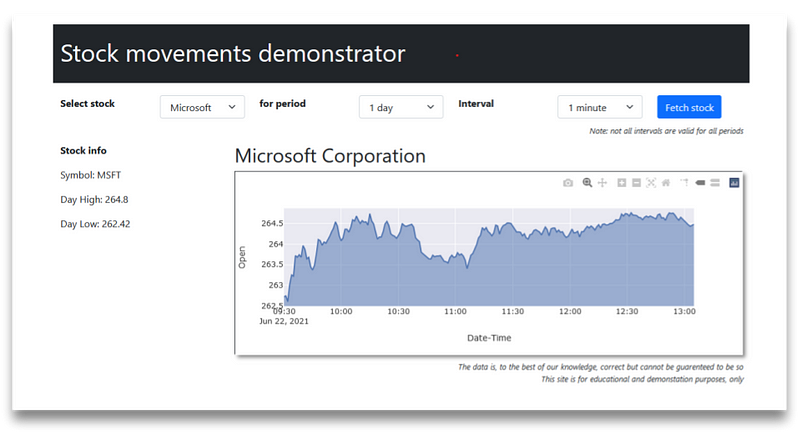Click the Autoscale icon in chart toolbar
The height and width of the screenshot is (433, 800).
pos(651,183)
